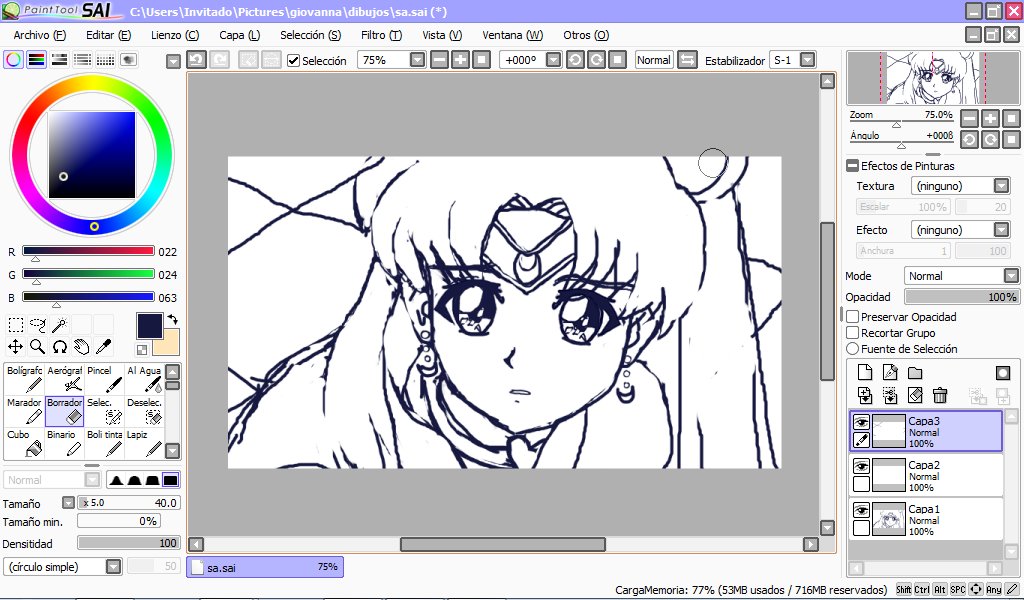Collapse the Efectos de Pinturas section
Screen dimensions: 1024x600
point(852,166)
